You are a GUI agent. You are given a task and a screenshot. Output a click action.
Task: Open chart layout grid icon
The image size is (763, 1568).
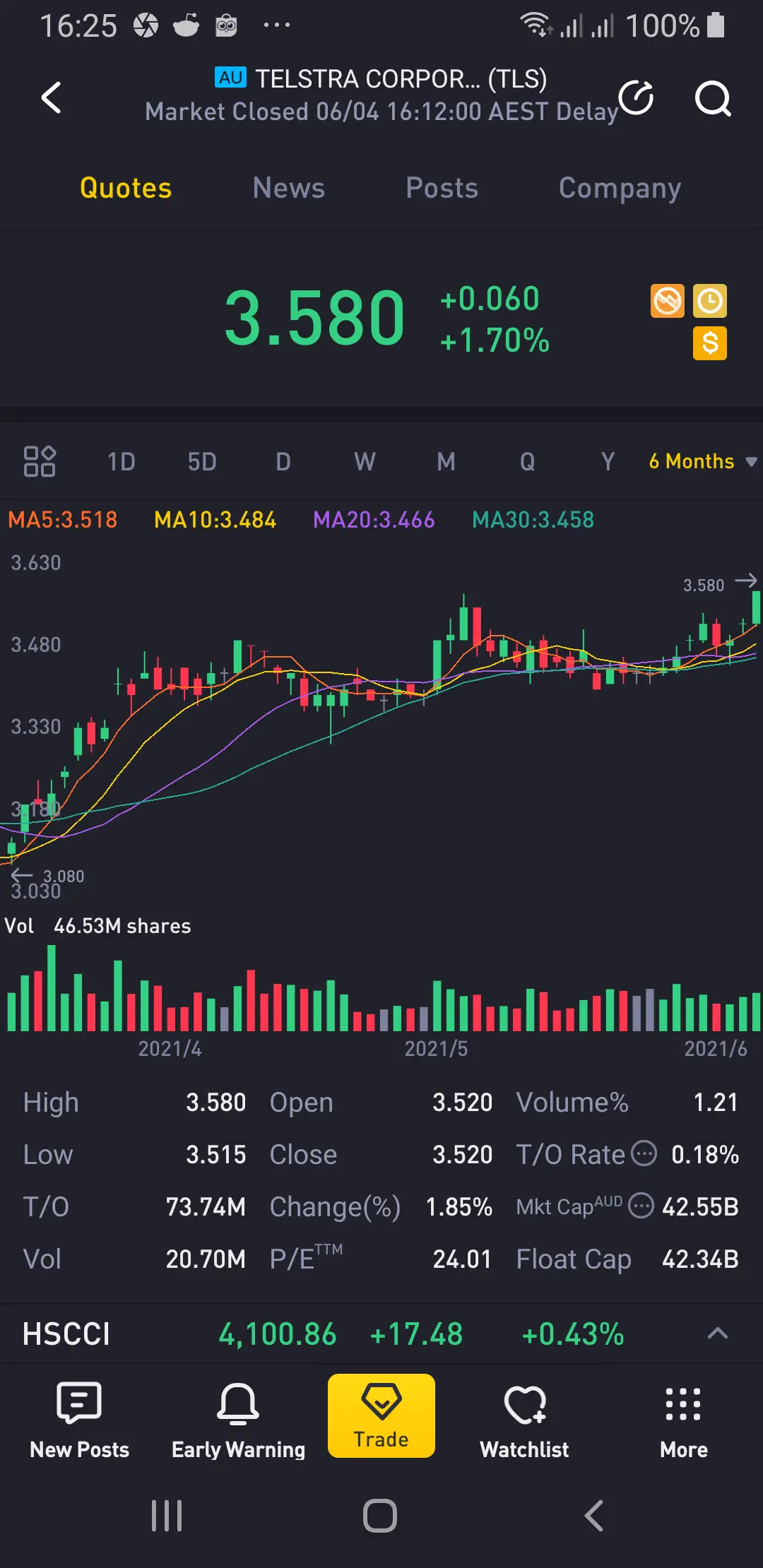[40, 461]
